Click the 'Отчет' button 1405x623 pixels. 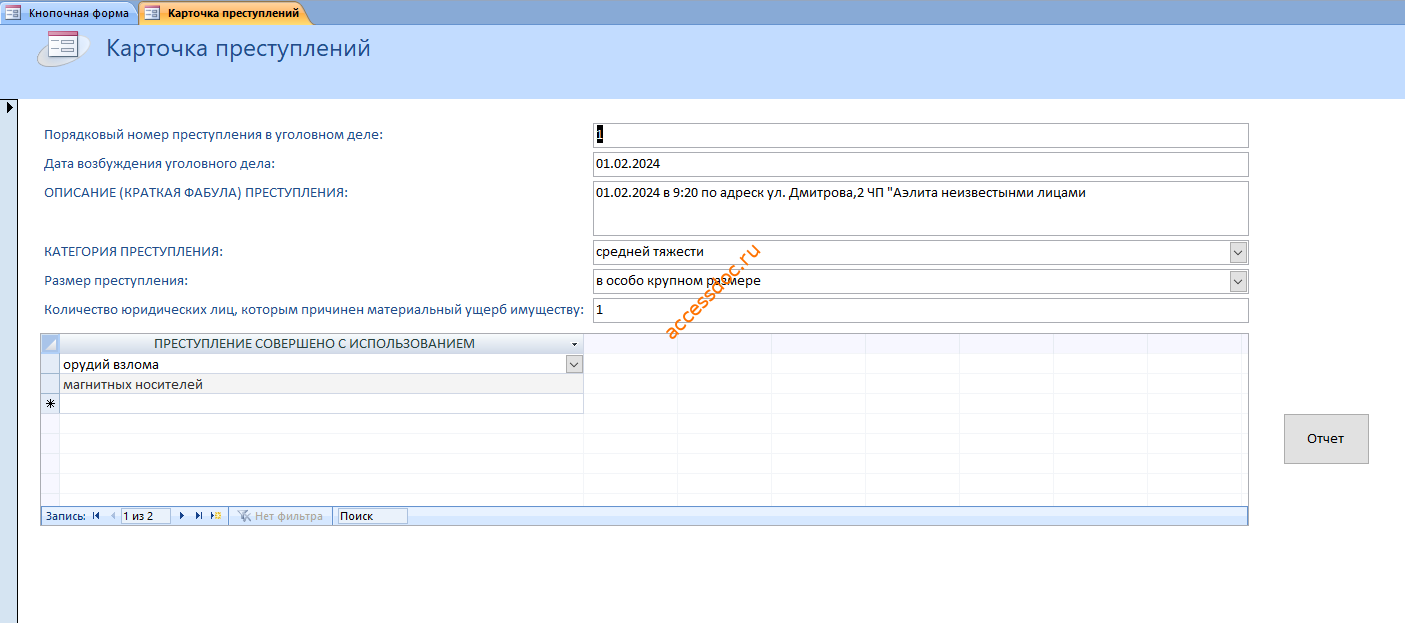(x=1326, y=439)
